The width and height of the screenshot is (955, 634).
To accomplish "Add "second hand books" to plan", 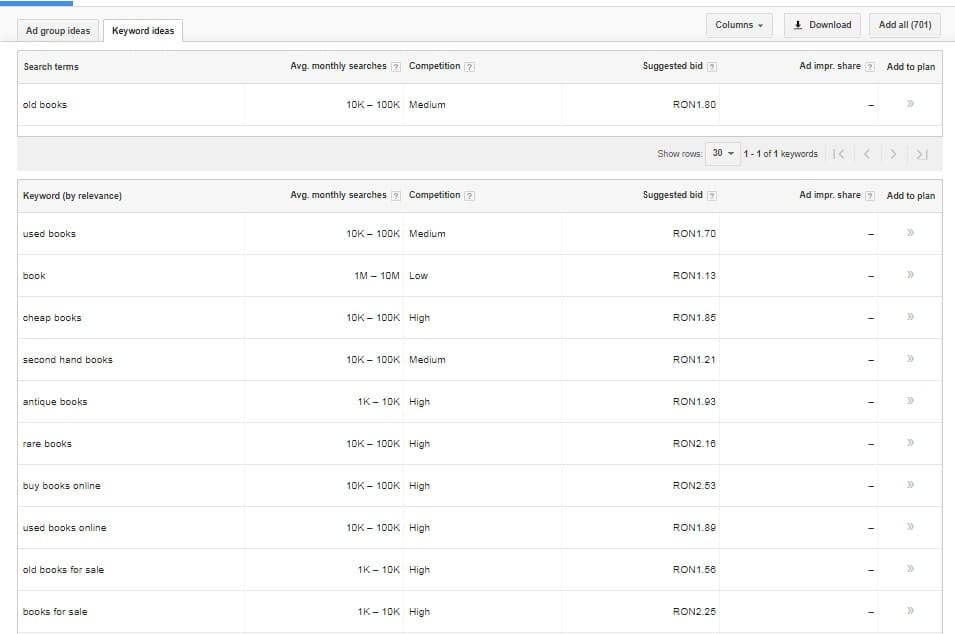I will pyautogui.click(x=910, y=359).
